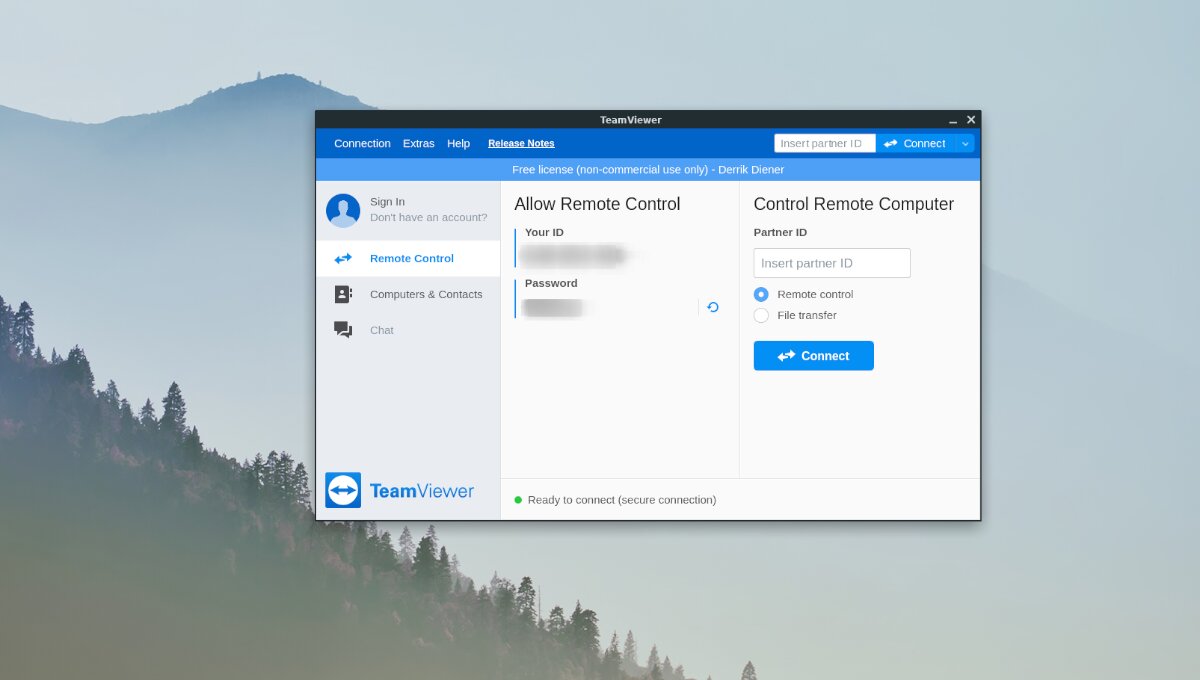Open the Help menu
This screenshot has height=680, width=1200.
pos(458,143)
